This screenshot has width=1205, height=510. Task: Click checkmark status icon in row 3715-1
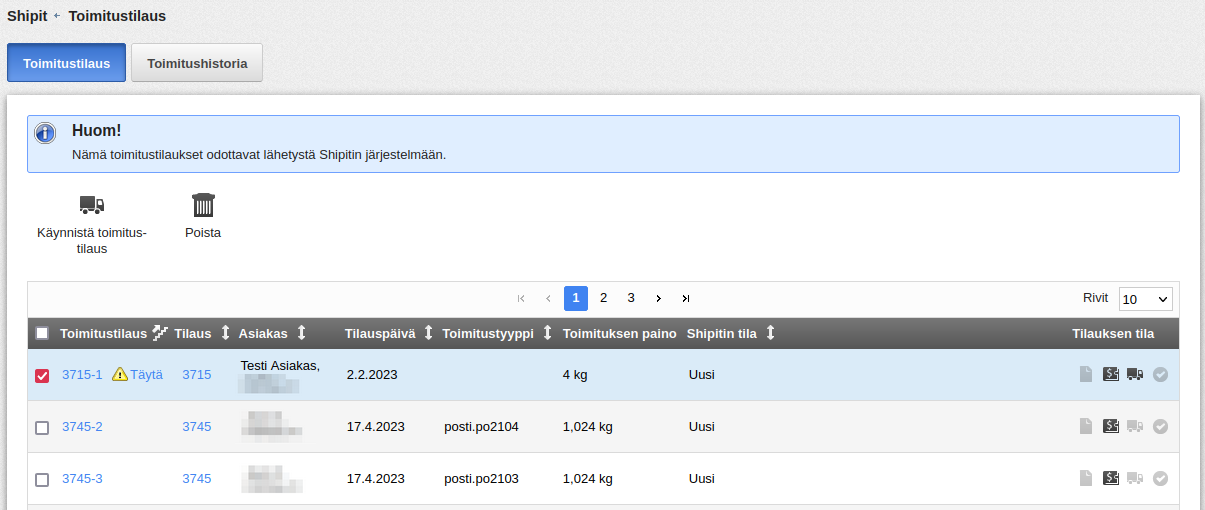click(x=1160, y=374)
